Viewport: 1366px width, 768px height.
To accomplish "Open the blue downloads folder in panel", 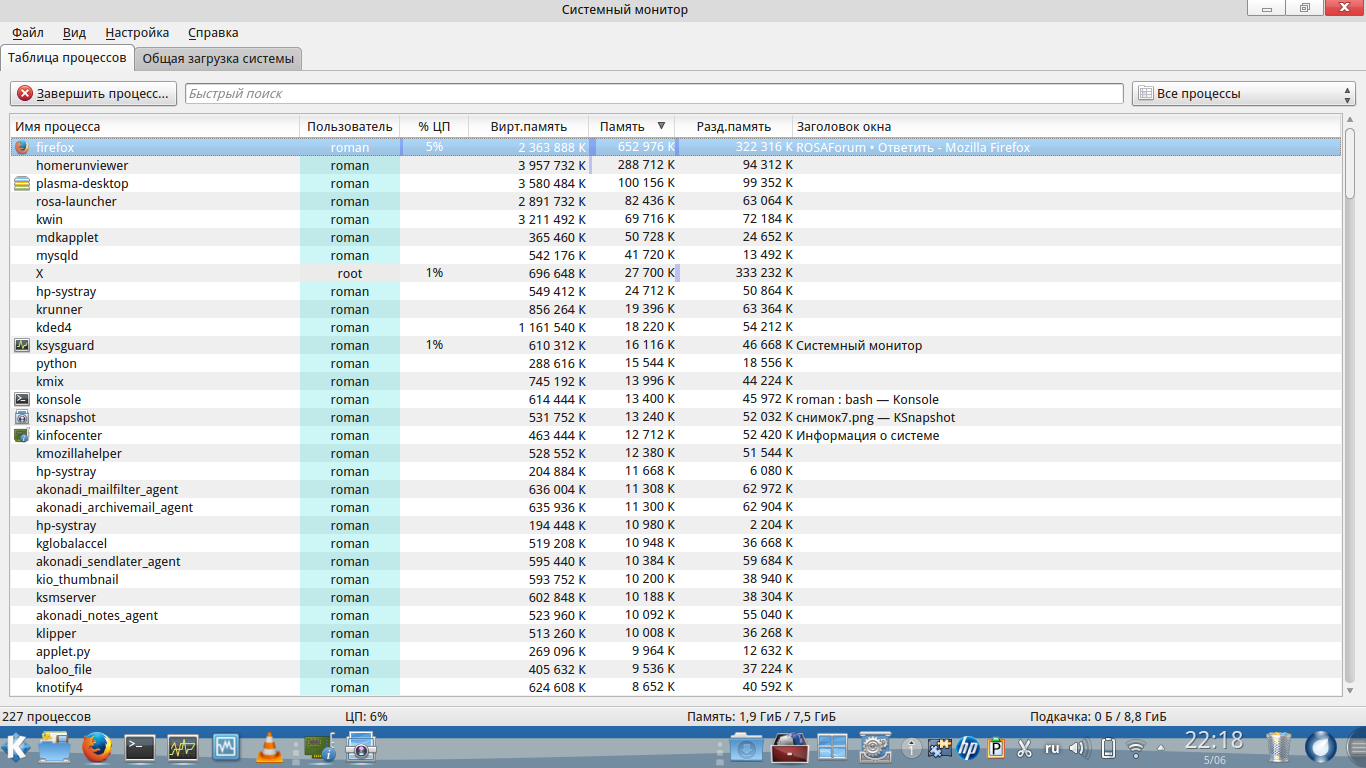I will (746, 747).
